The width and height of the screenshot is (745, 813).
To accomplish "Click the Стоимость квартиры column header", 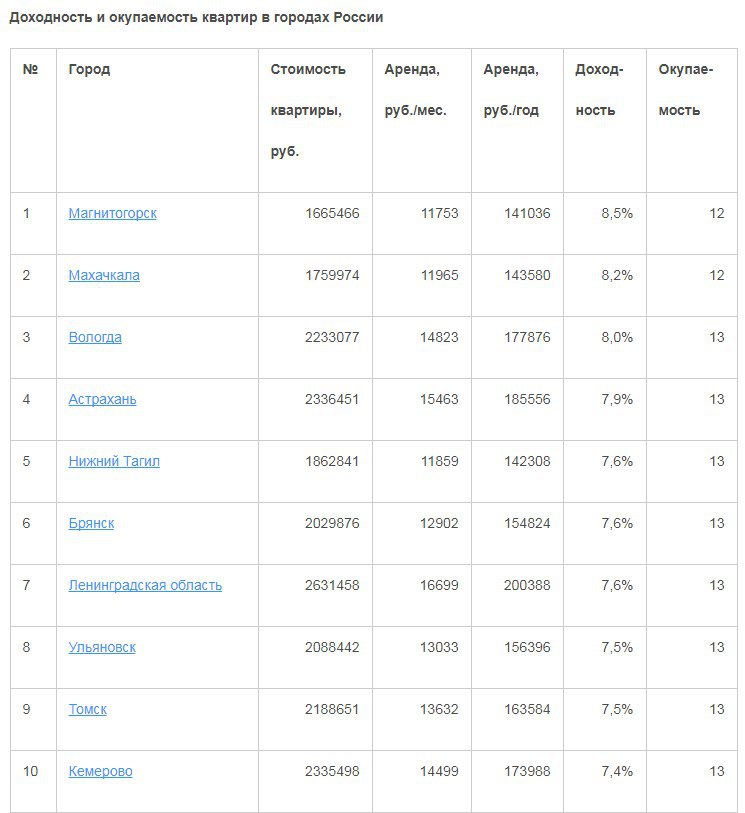I will pos(307,110).
